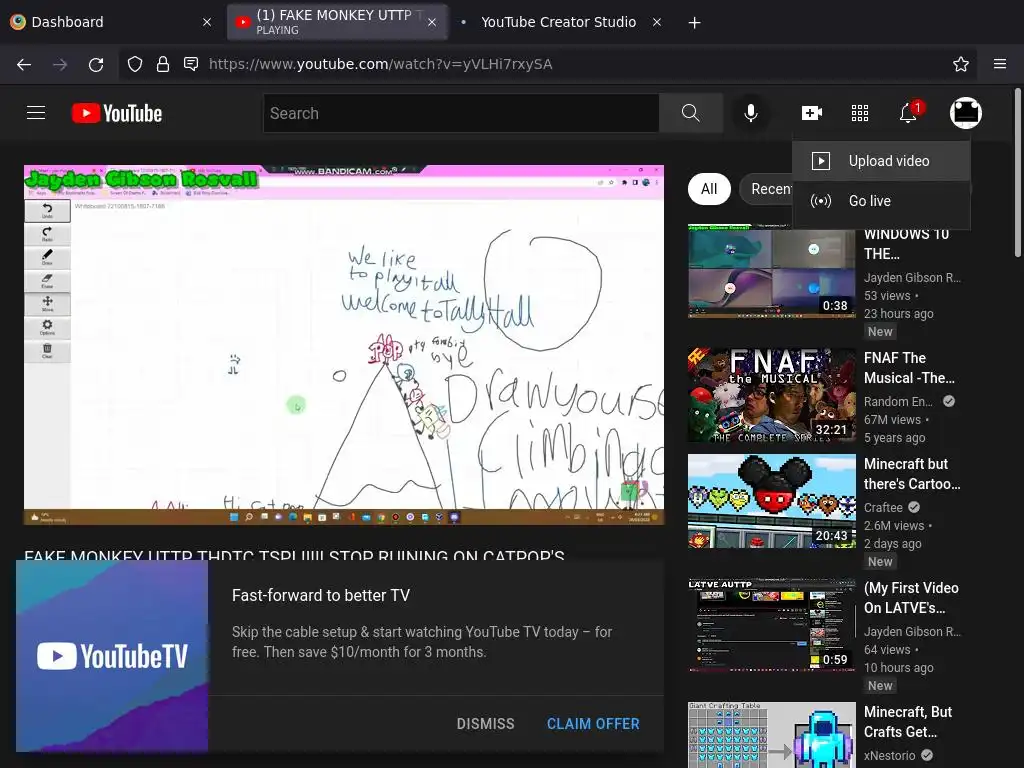Select the All filter chip
This screenshot has height=768, width=1024.
(709, 189)
